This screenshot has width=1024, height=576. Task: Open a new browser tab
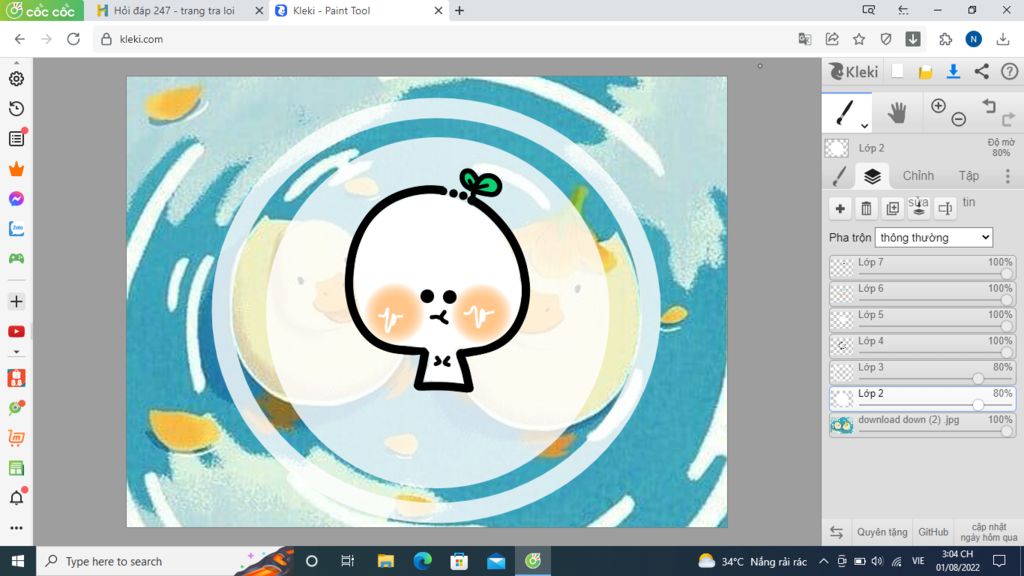click(x=460, y=10)
